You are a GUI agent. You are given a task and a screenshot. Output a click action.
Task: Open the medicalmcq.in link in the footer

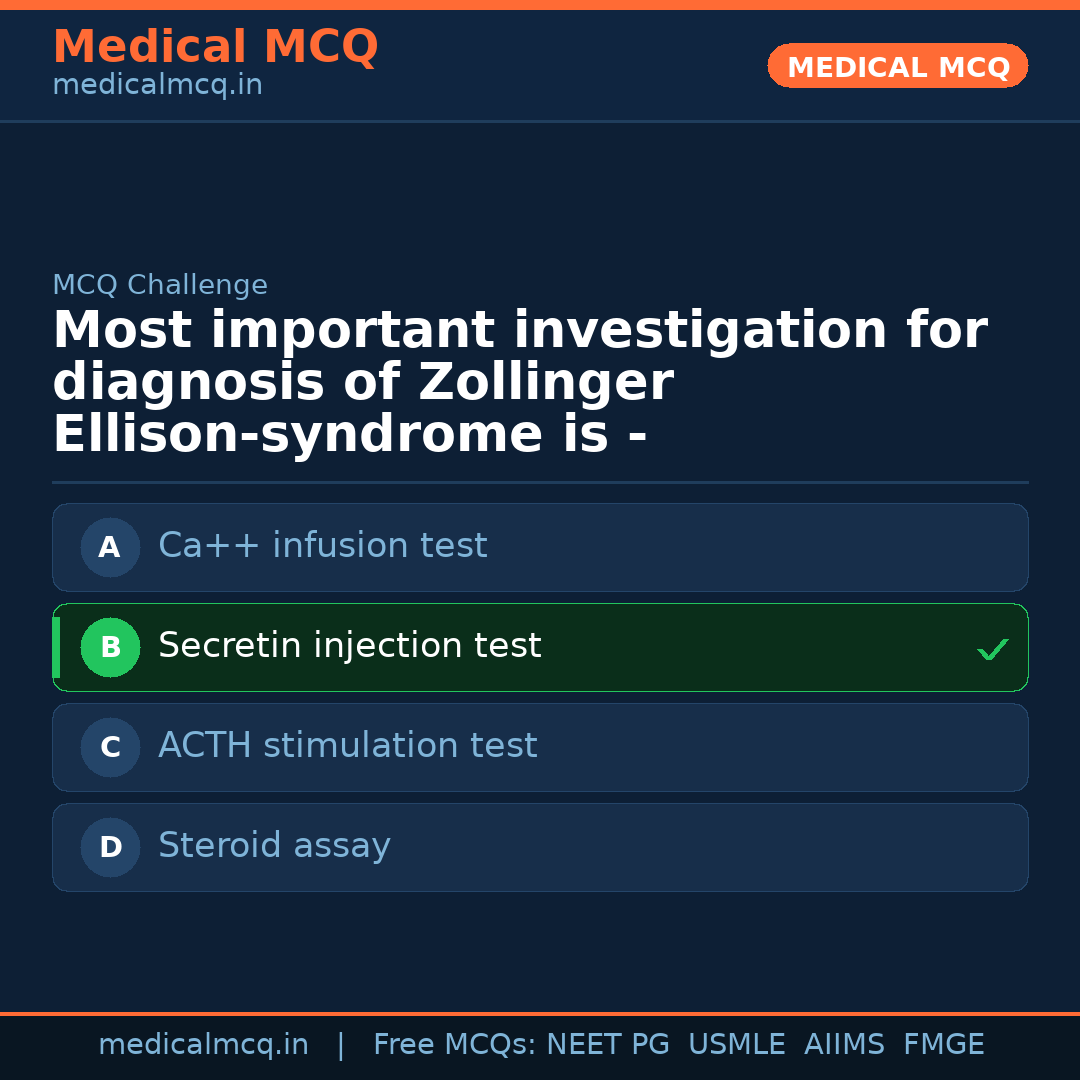click(x=203, y=1045)
